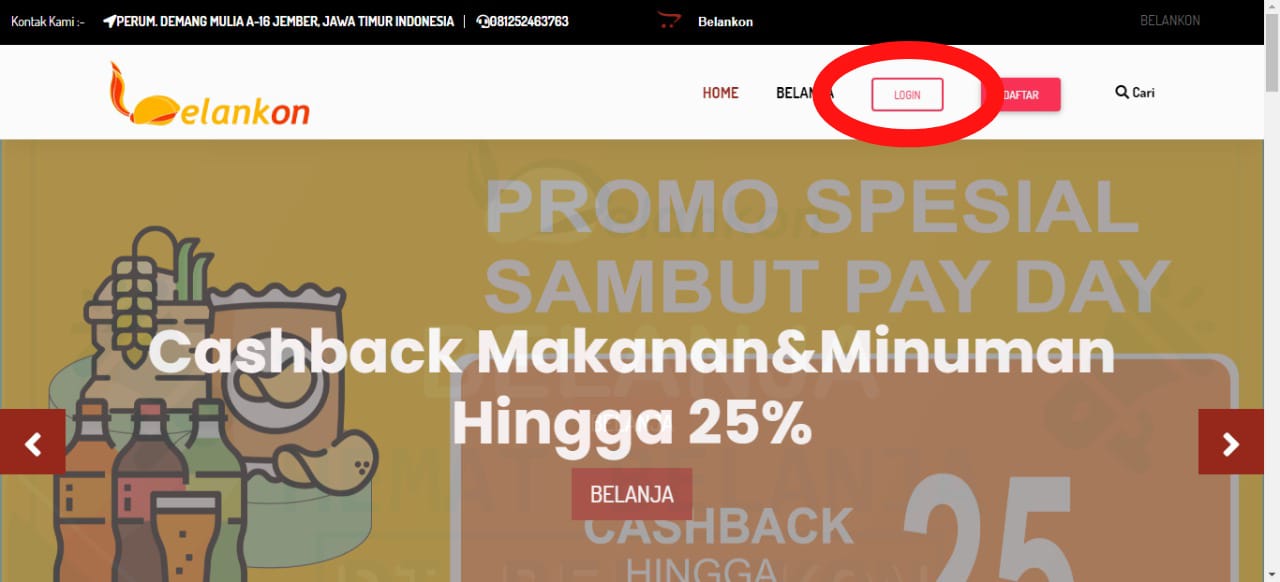Click the grocery illustration on the promo banner

coord(215,400)
